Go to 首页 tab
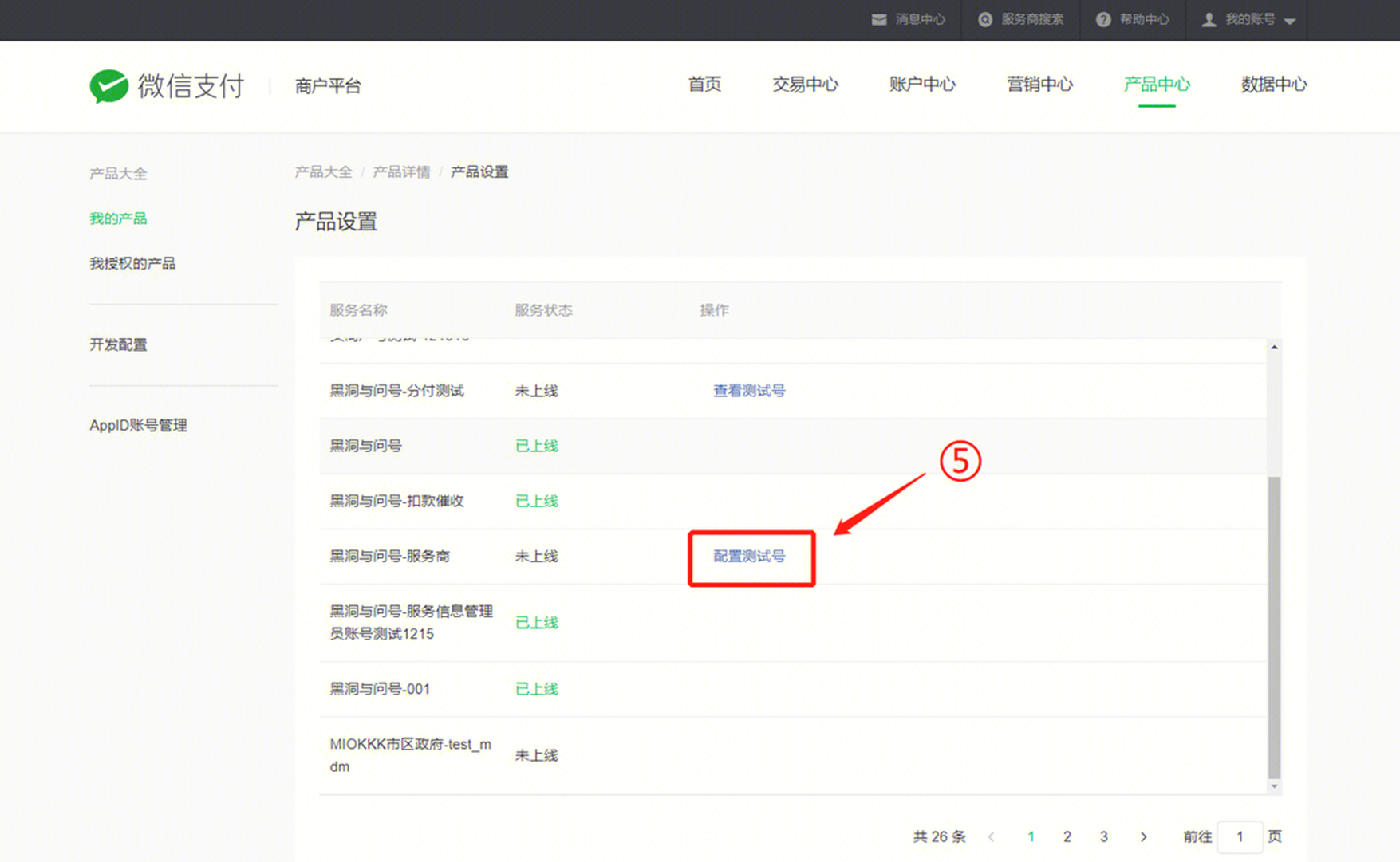This screenshot has height=862, width=1400. click(704, 85)
